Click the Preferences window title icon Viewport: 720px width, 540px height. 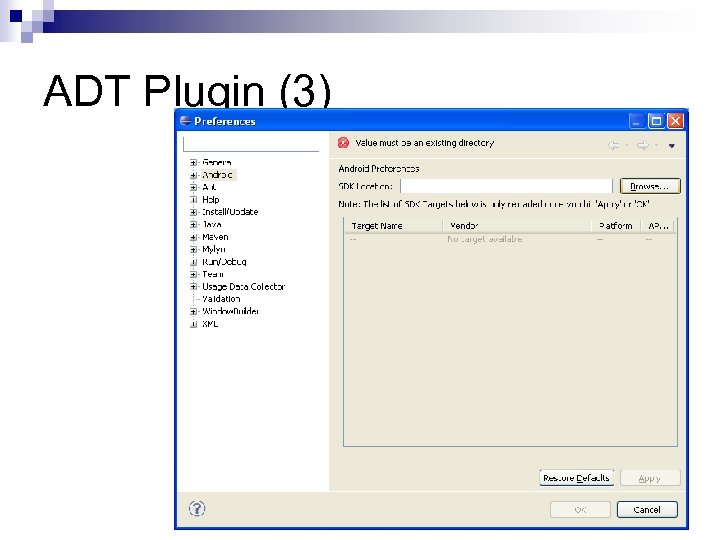185,121
